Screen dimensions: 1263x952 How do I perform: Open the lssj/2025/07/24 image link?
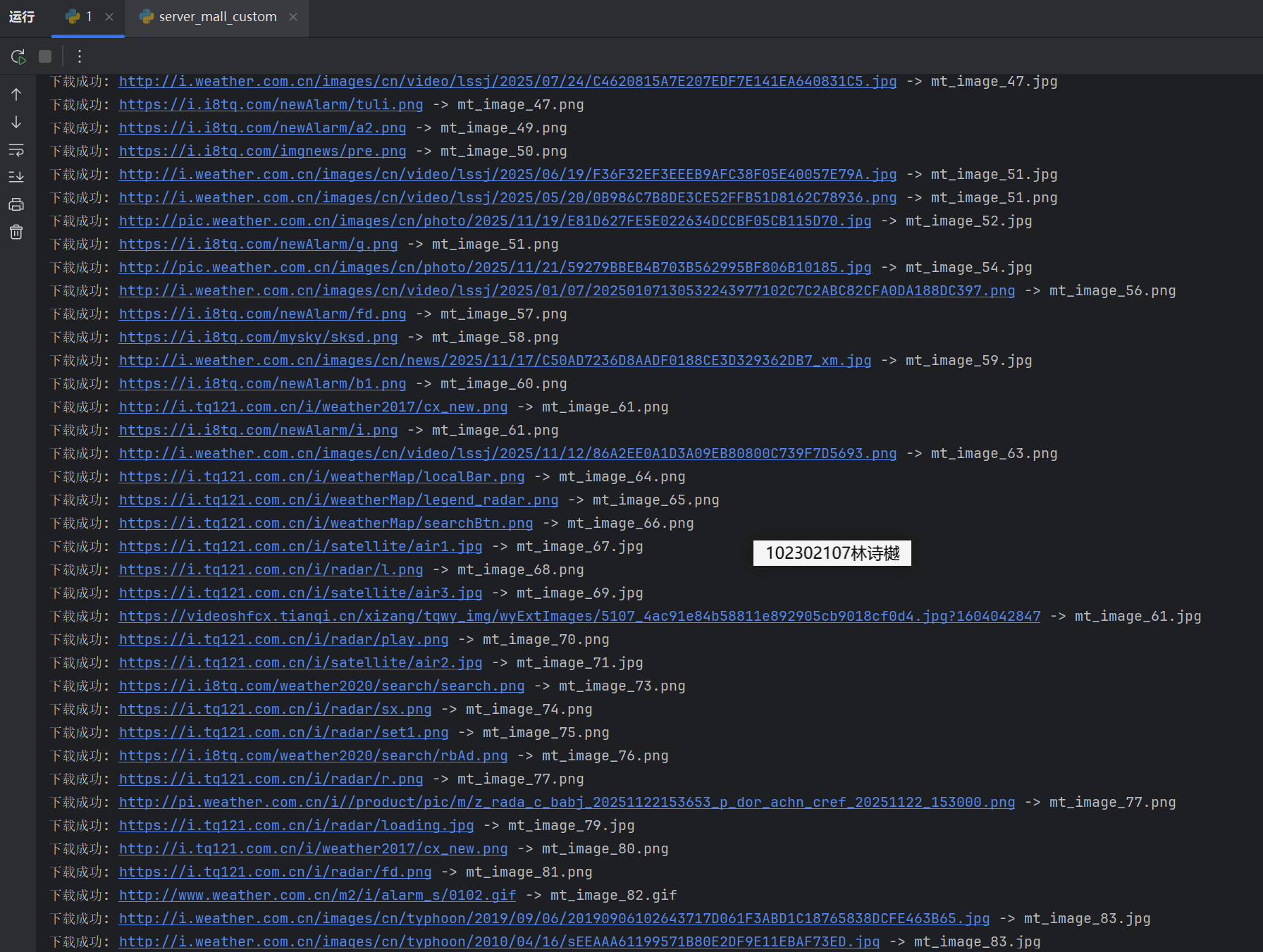click(508, 81)
